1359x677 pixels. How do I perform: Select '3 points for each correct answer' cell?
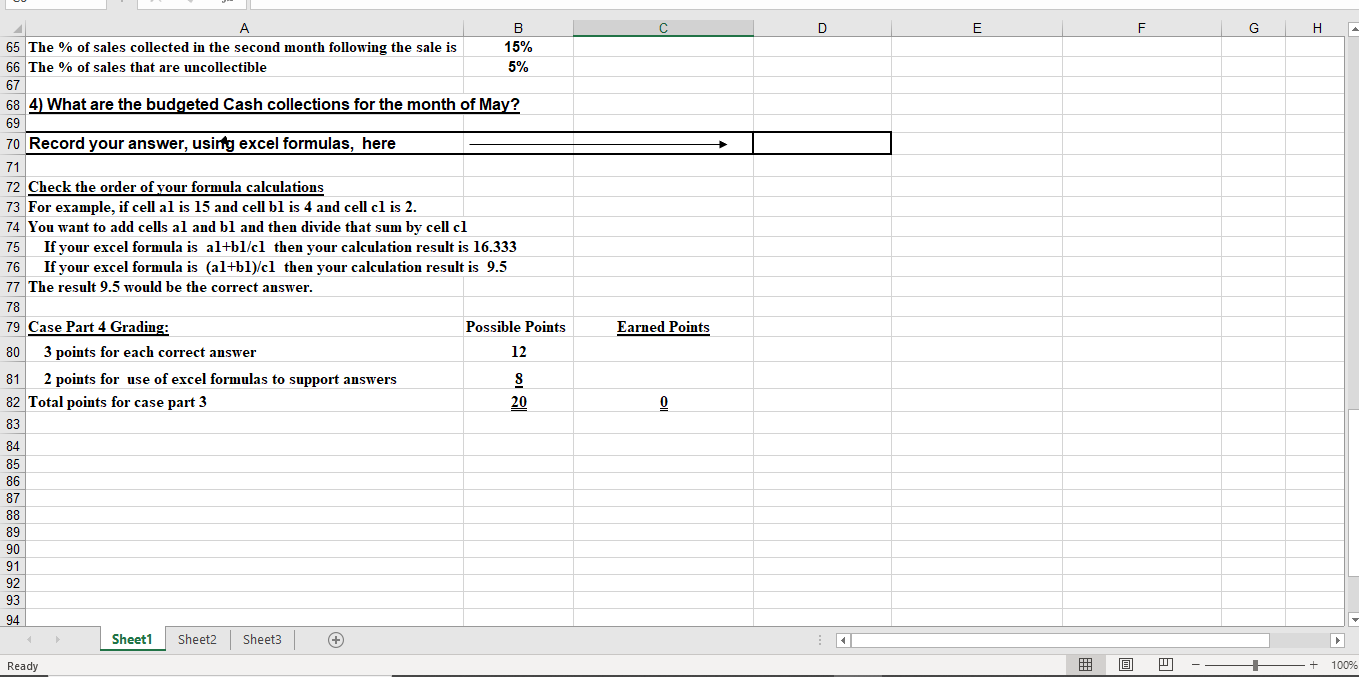(244, 352)
